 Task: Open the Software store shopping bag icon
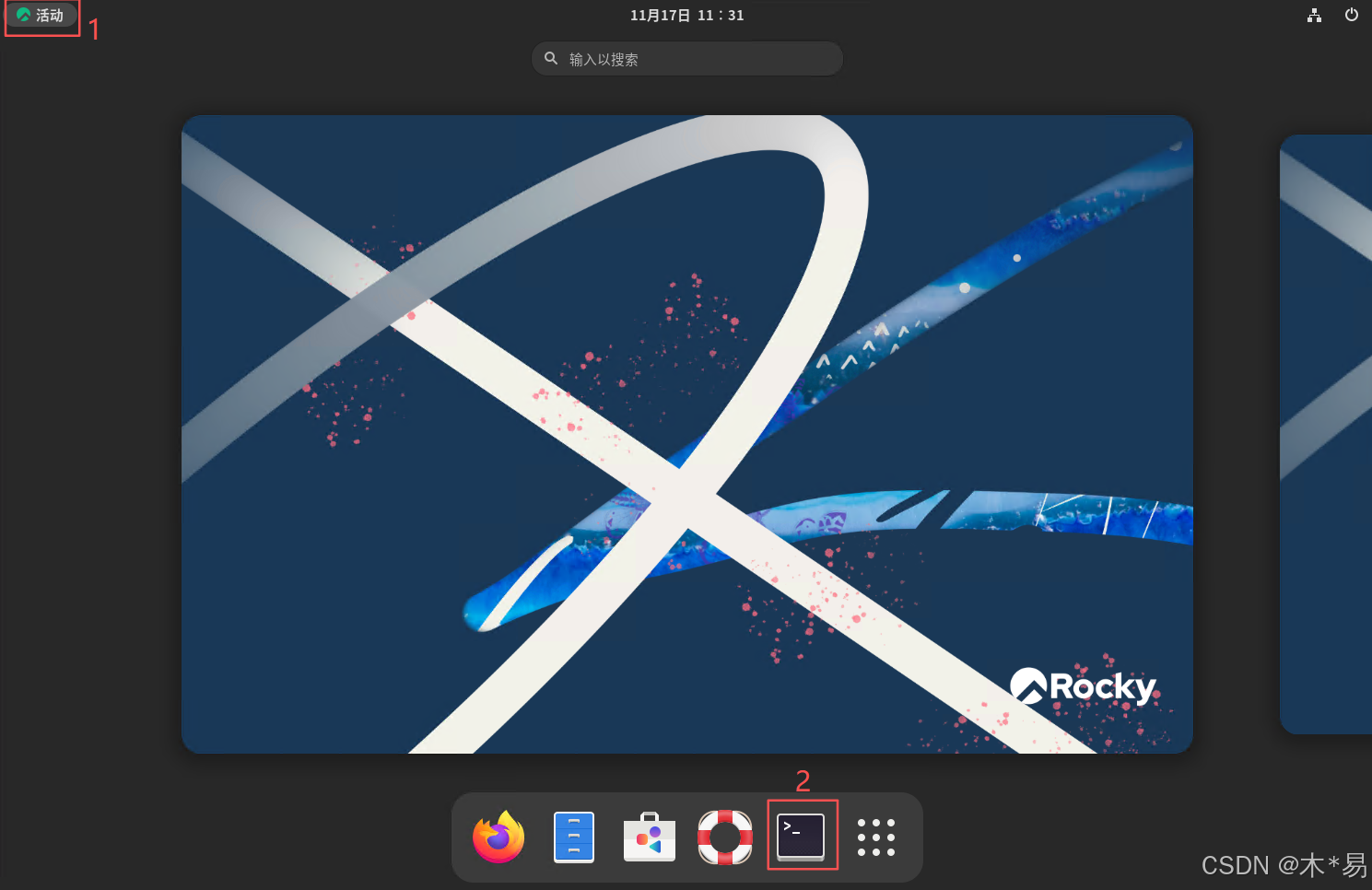[650, 837]
